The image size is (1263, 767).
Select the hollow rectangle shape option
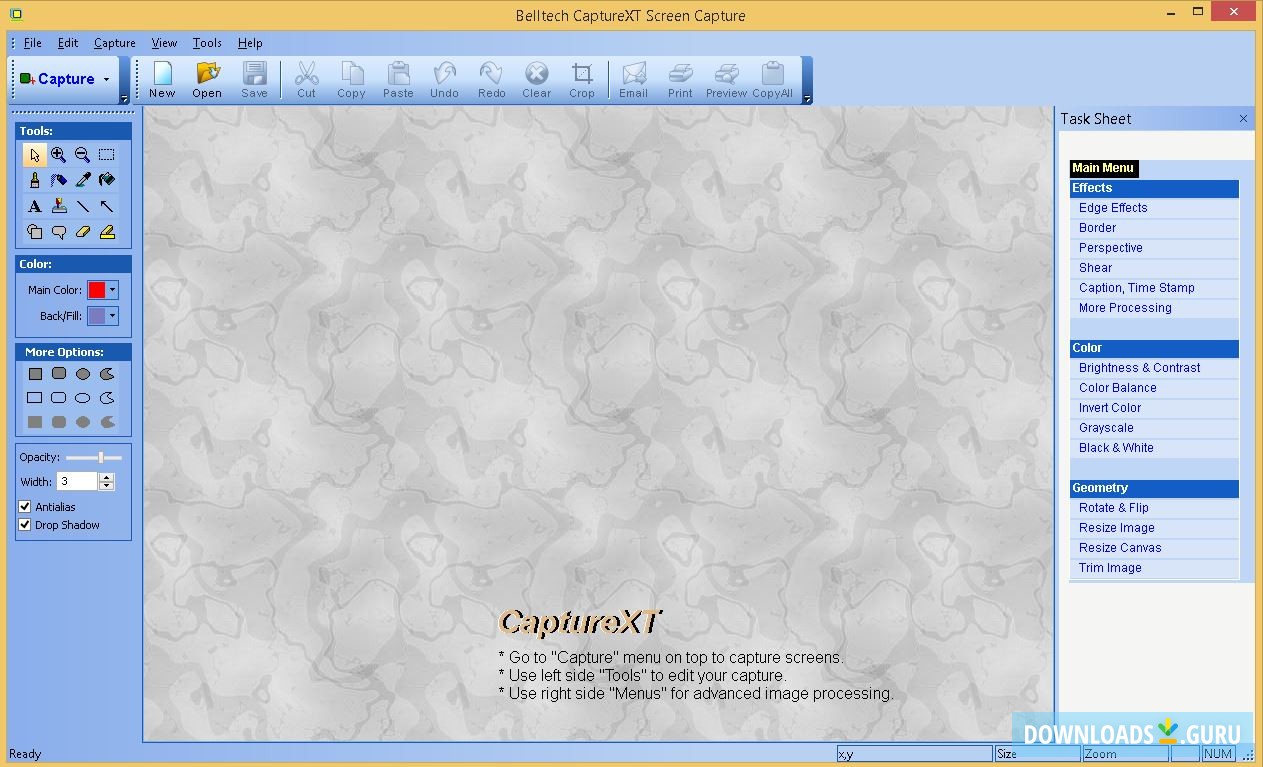click(34, 397)
